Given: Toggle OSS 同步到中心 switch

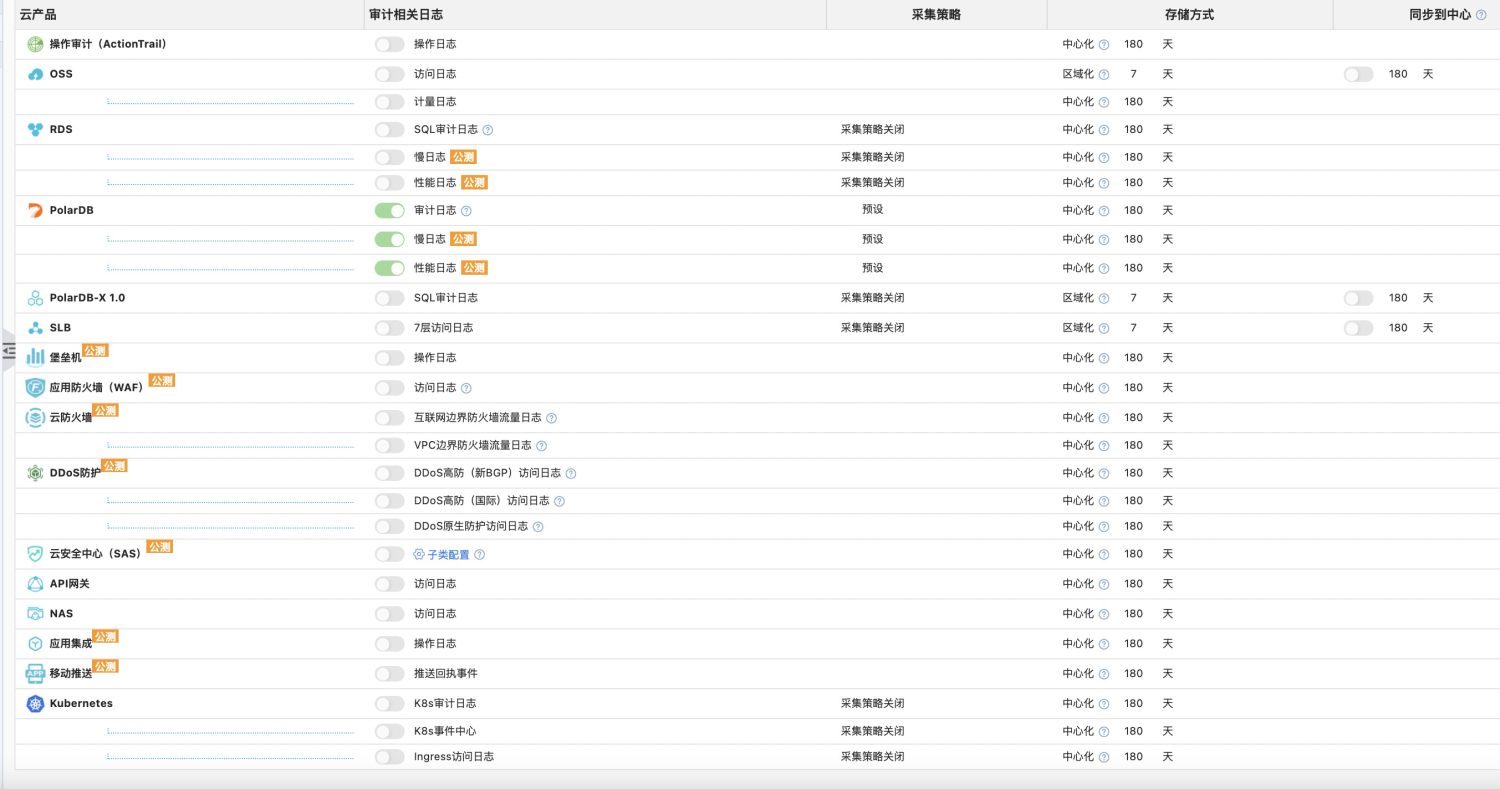Looking at the screenshot, I should pyautogui.click(x=1359, y=74).
